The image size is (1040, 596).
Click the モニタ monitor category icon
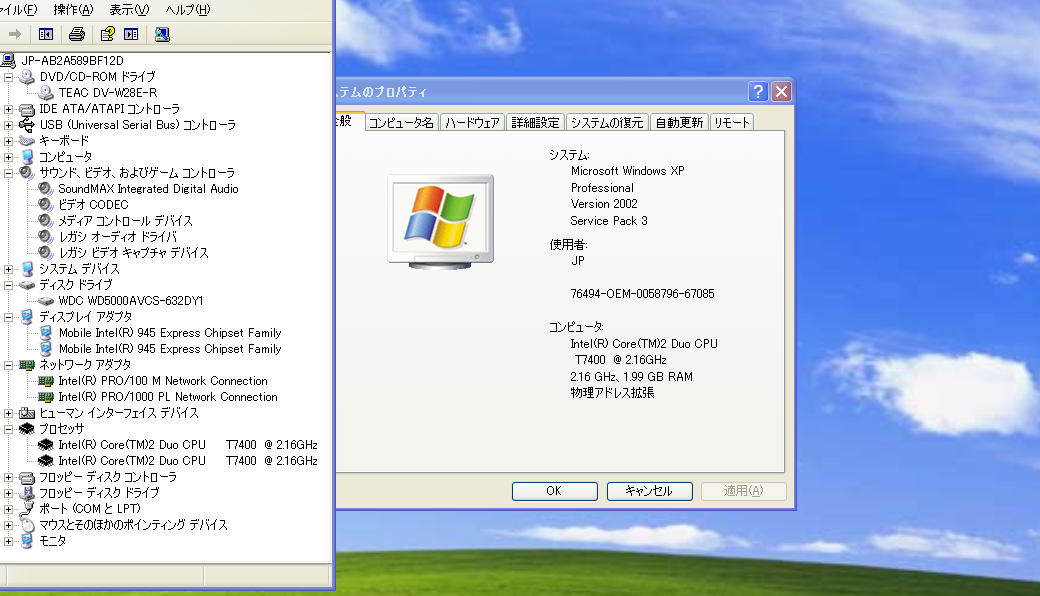27,541
